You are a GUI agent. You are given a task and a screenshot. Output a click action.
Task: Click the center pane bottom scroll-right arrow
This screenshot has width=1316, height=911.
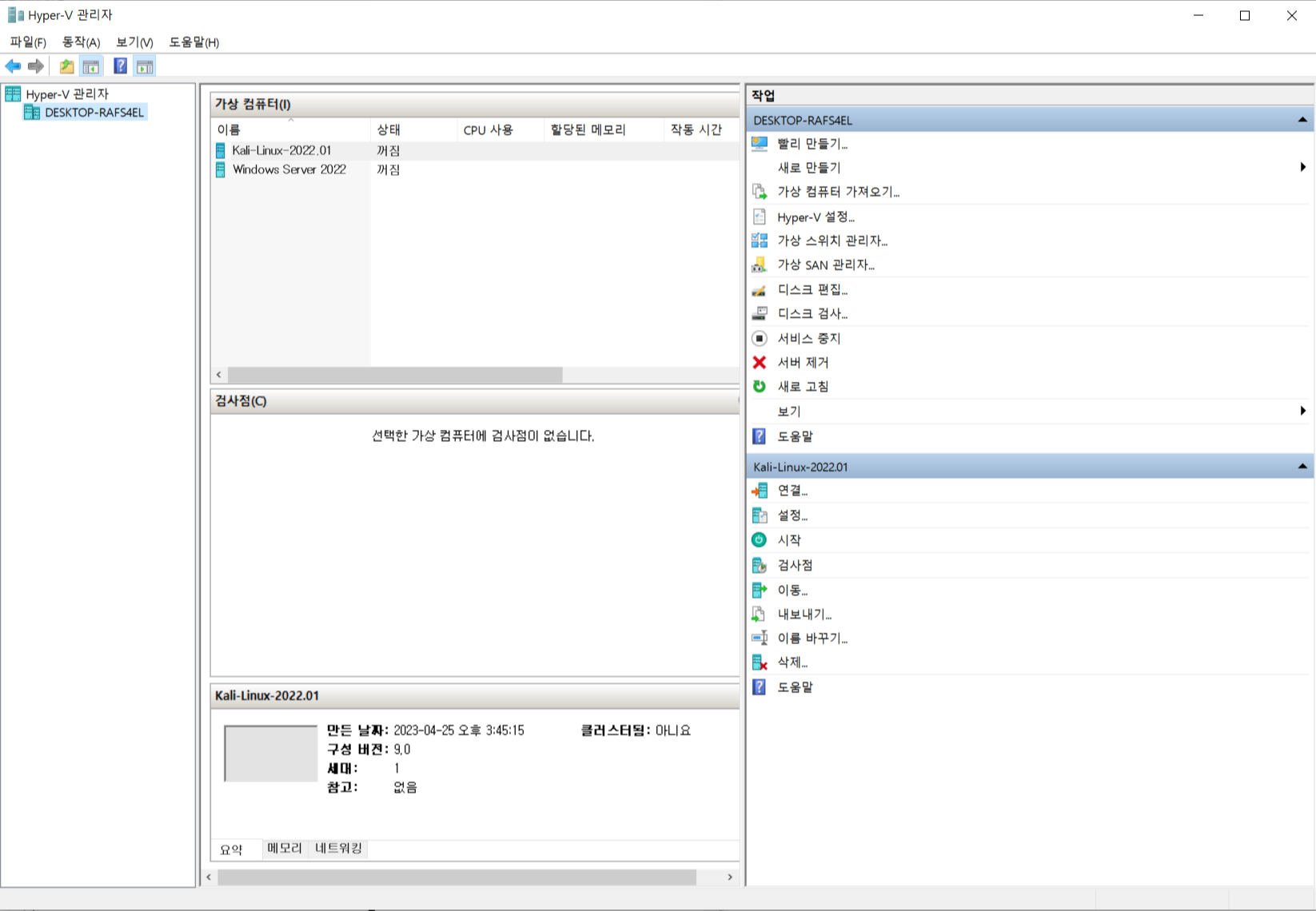pos(730,877)
